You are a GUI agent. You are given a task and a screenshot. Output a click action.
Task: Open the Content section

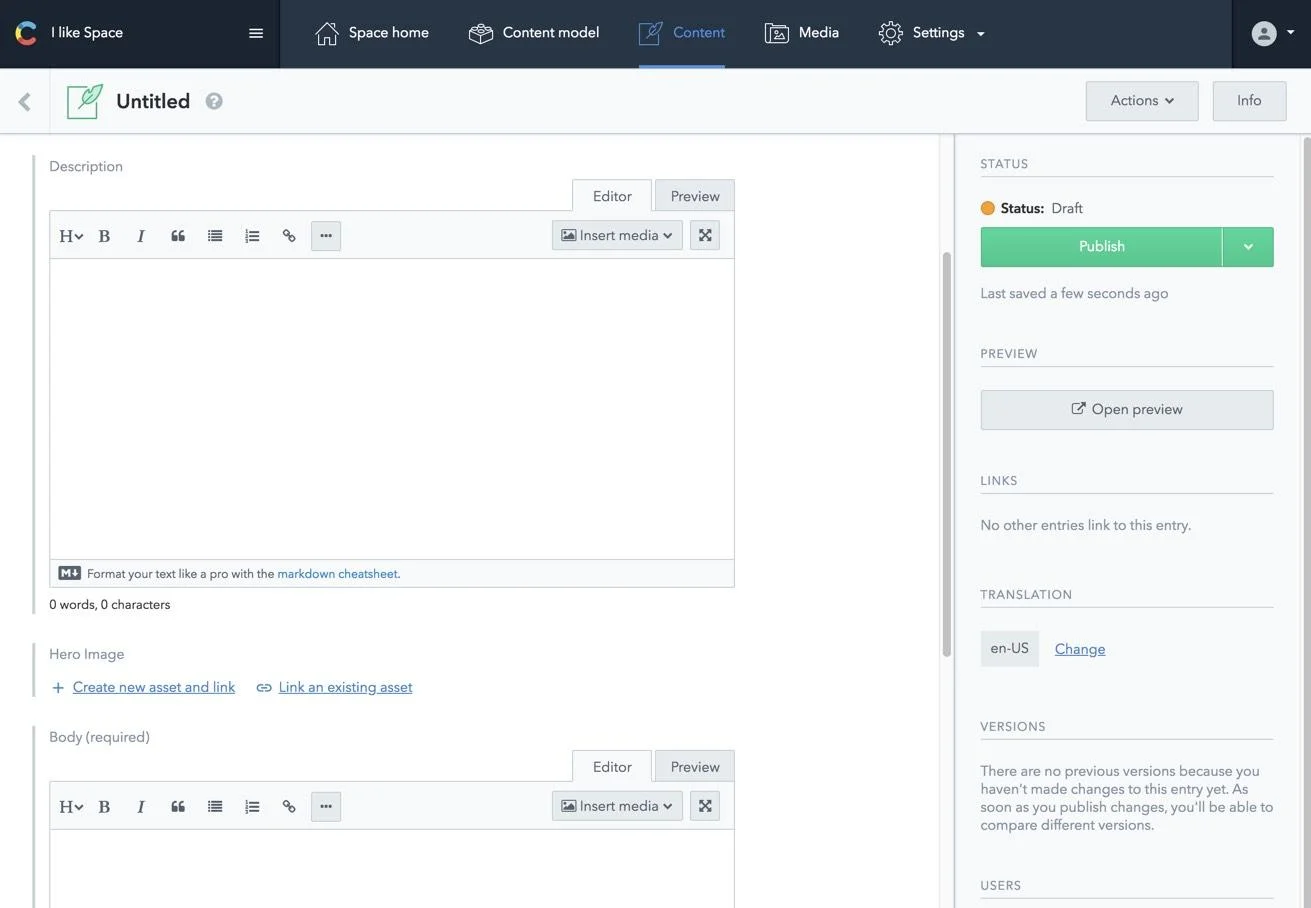coord(682,33)
